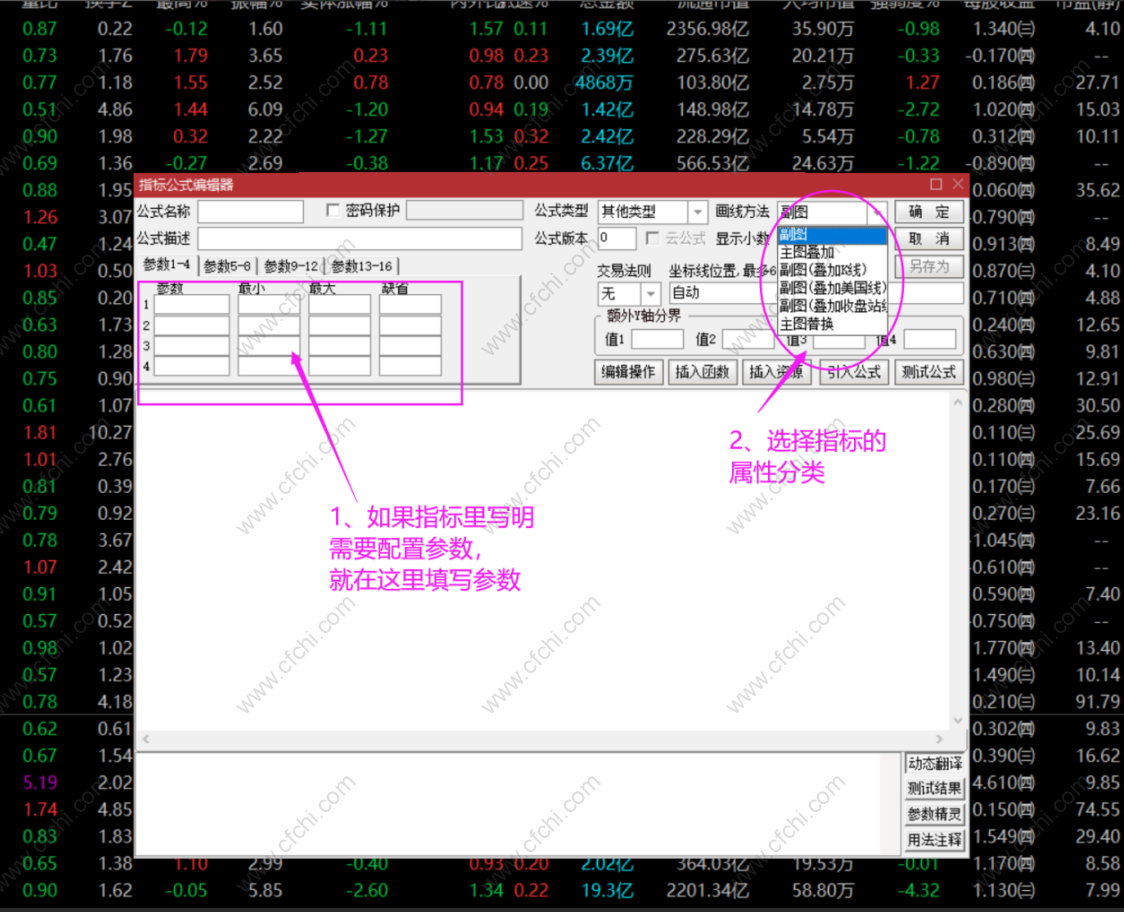Click the 2356.98亿 cell in background list
1124x912 pixels.
708,29
